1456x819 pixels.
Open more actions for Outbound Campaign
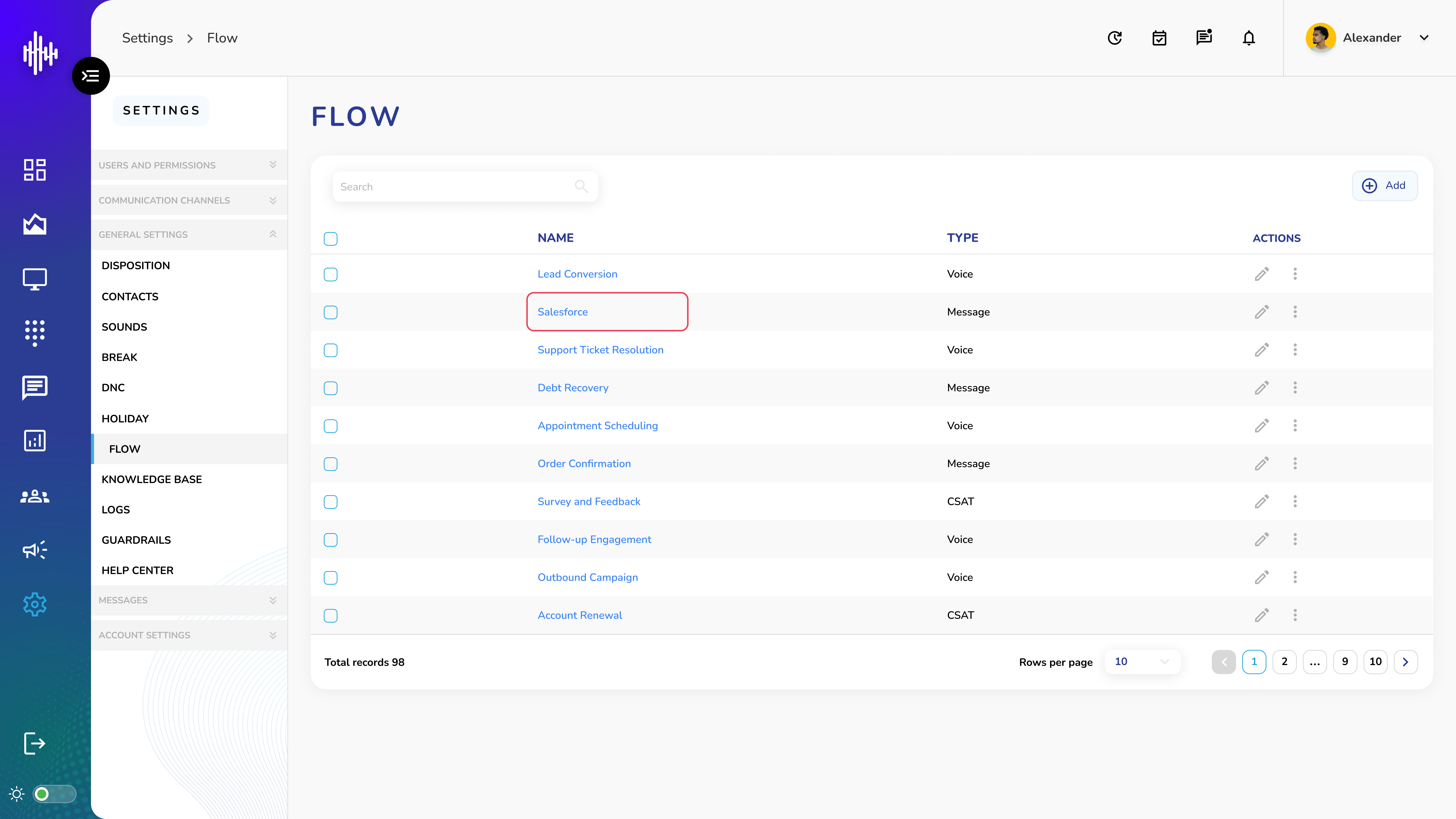coord(1295,577)
